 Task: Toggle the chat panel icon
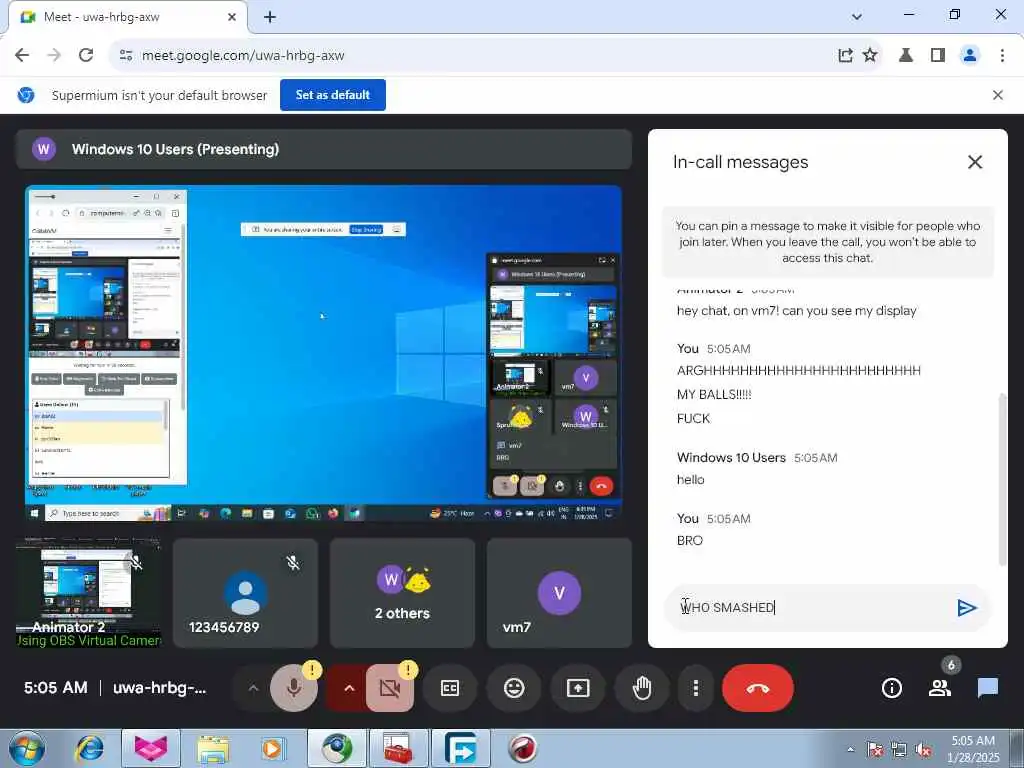click(x=987, y=688)
